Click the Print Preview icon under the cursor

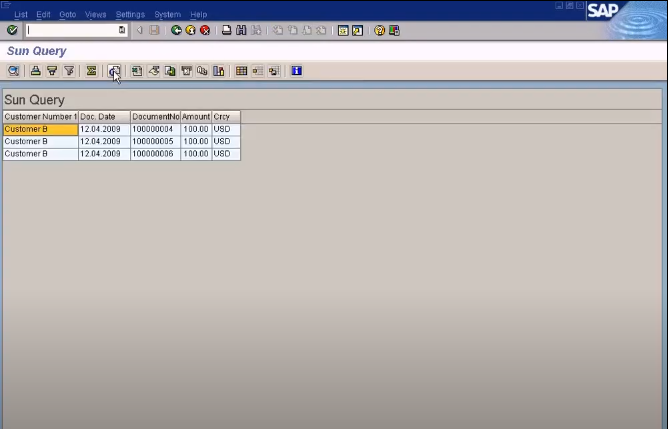114,71
